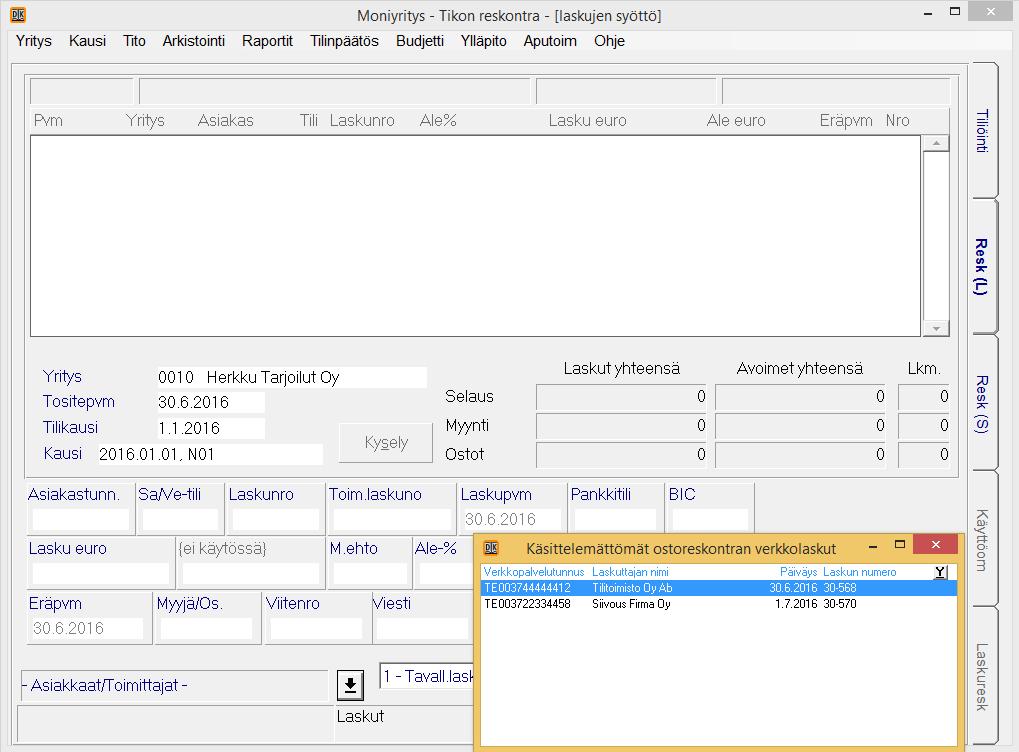Click the Toim.laskuno input field
The image size is (1019, 752).
(x=392, y=519)
